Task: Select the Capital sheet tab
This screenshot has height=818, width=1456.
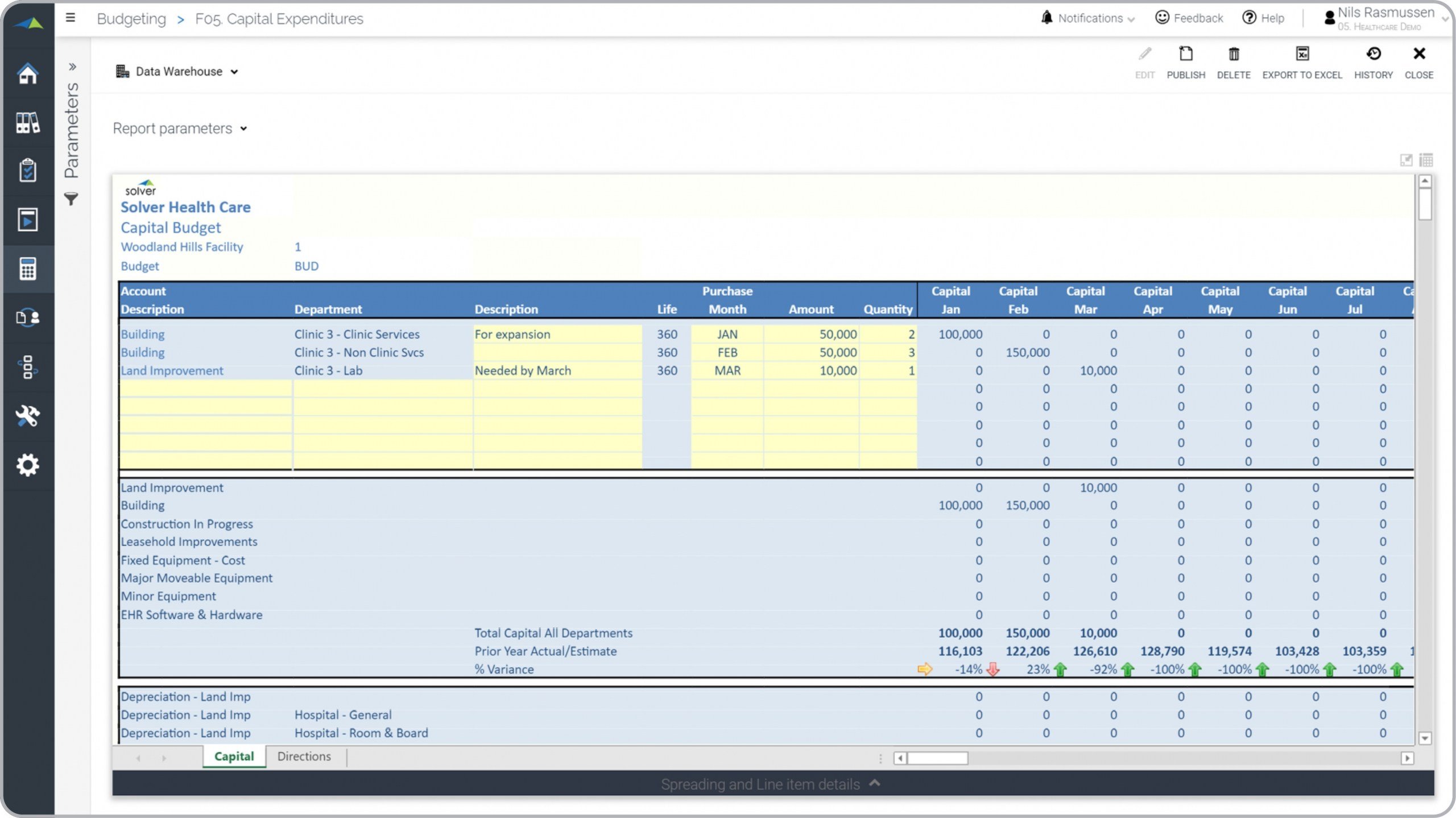Action: [234, 757]
